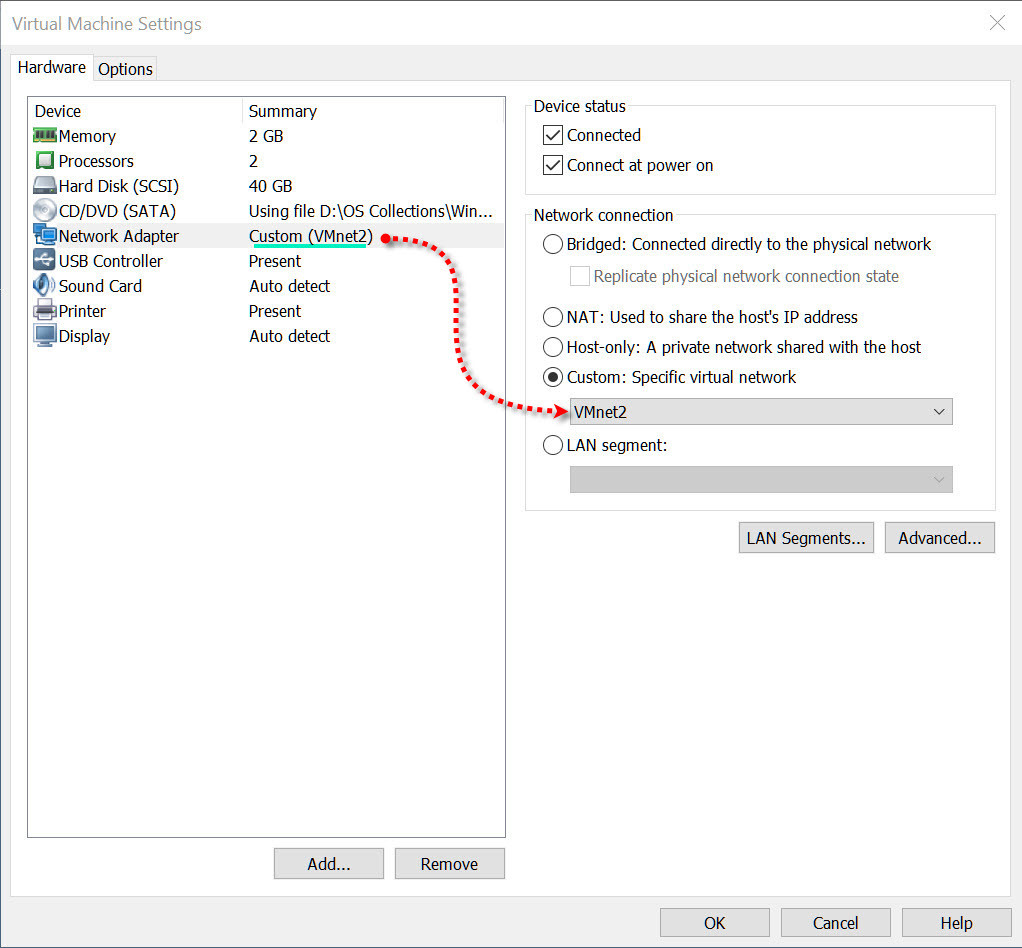The image size is (1022, 948).
Task: Click the Processors chip icon
Action: (x=45, y=160)
